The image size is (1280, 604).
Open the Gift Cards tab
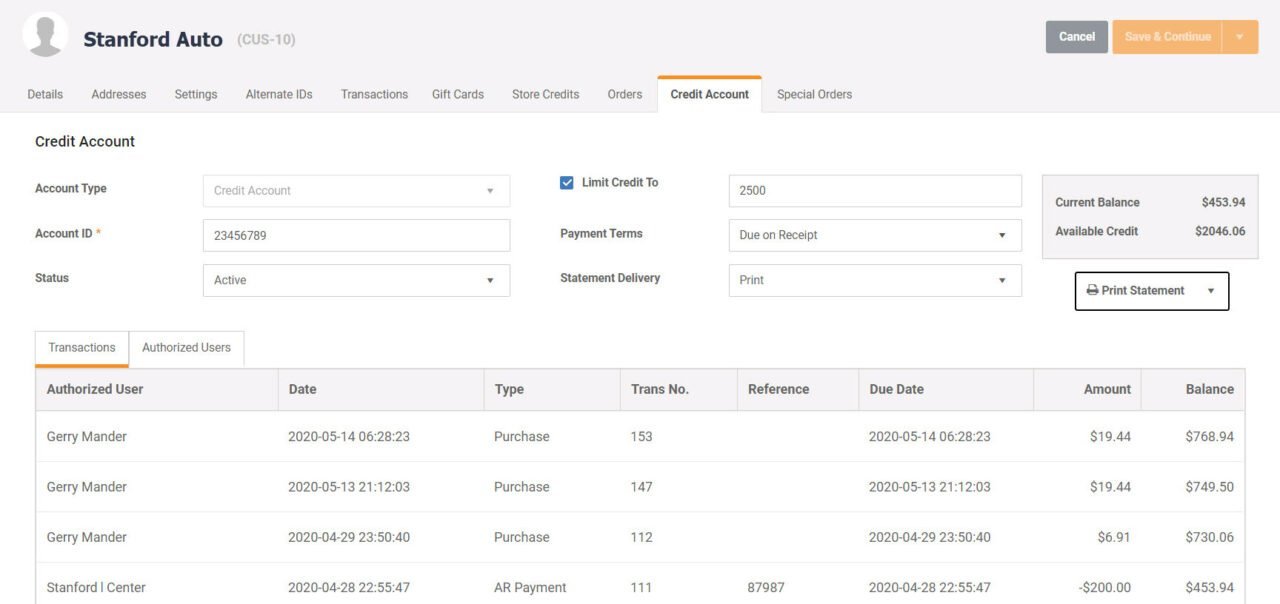458,94
